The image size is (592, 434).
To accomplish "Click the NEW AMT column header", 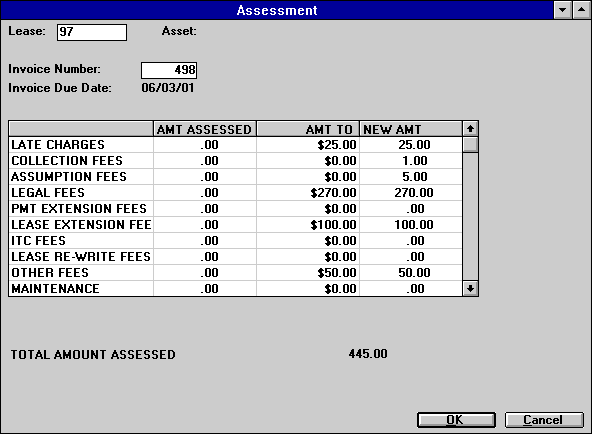I will coord(411,129).
